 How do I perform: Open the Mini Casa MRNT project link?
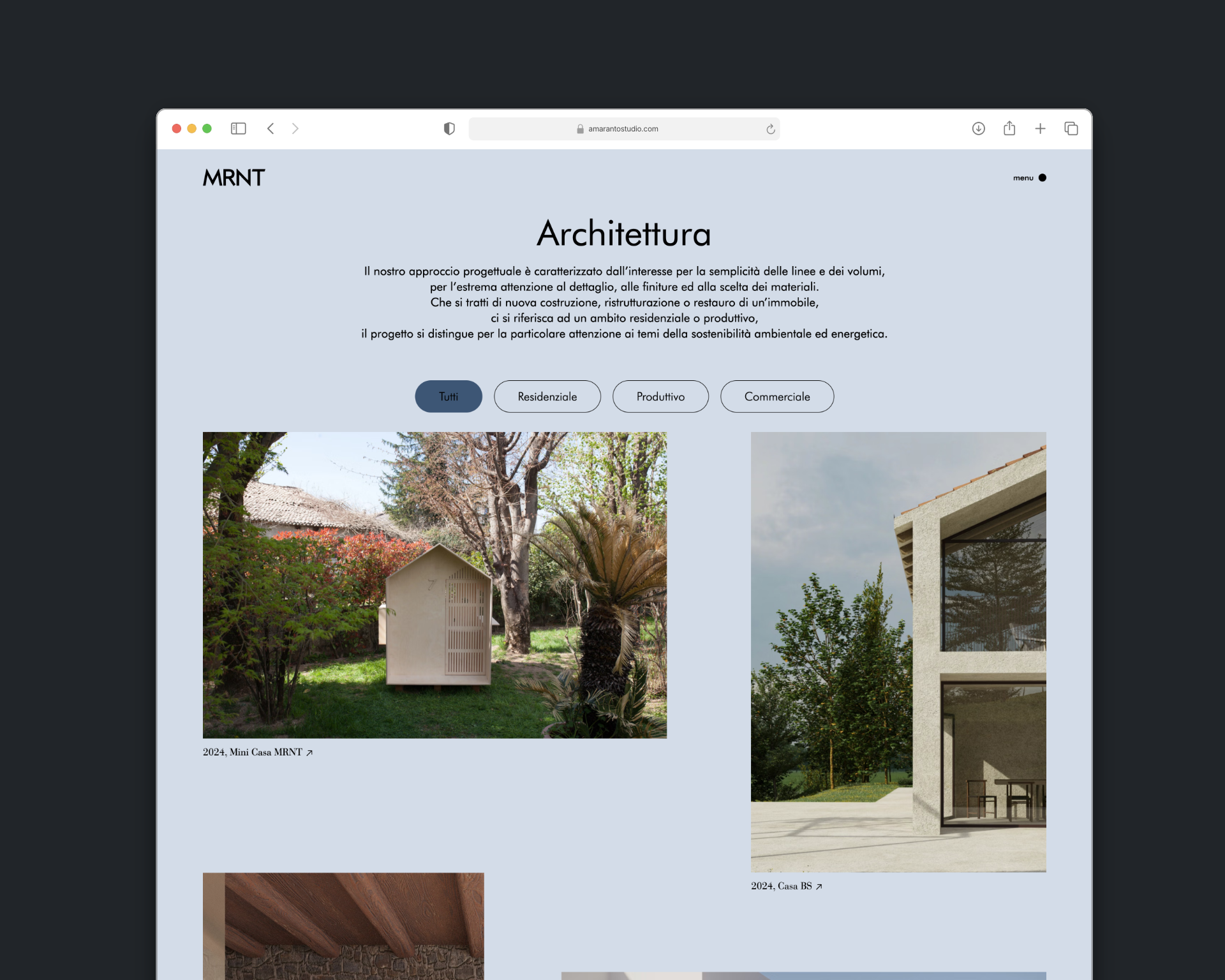tap(257, 752)
